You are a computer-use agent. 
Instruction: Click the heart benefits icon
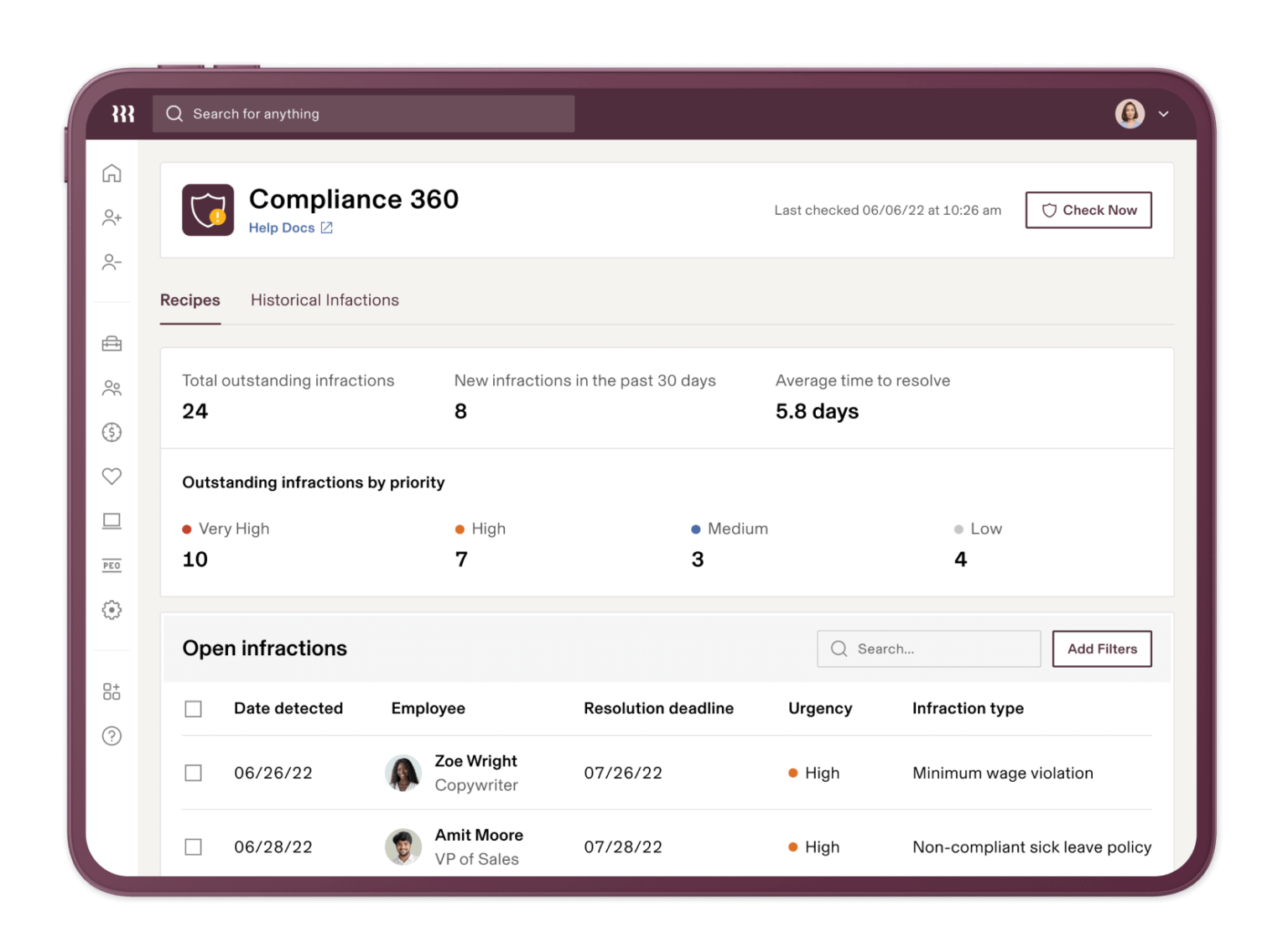click(112, 476)
